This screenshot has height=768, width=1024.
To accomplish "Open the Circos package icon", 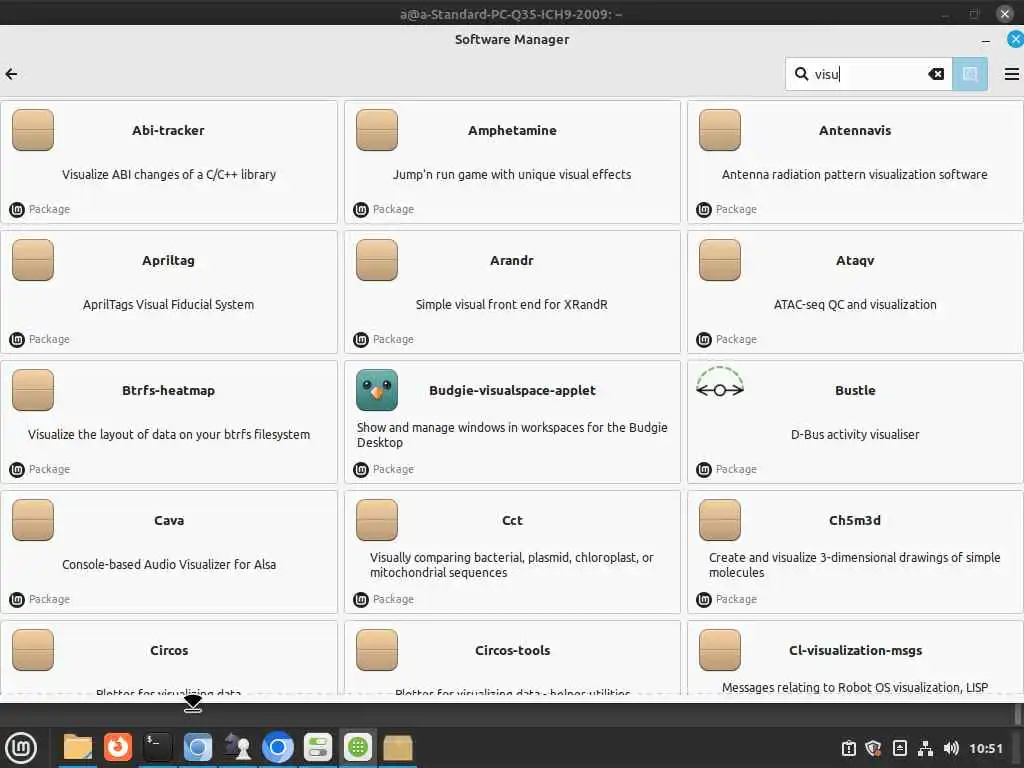I will pos(33,650).
